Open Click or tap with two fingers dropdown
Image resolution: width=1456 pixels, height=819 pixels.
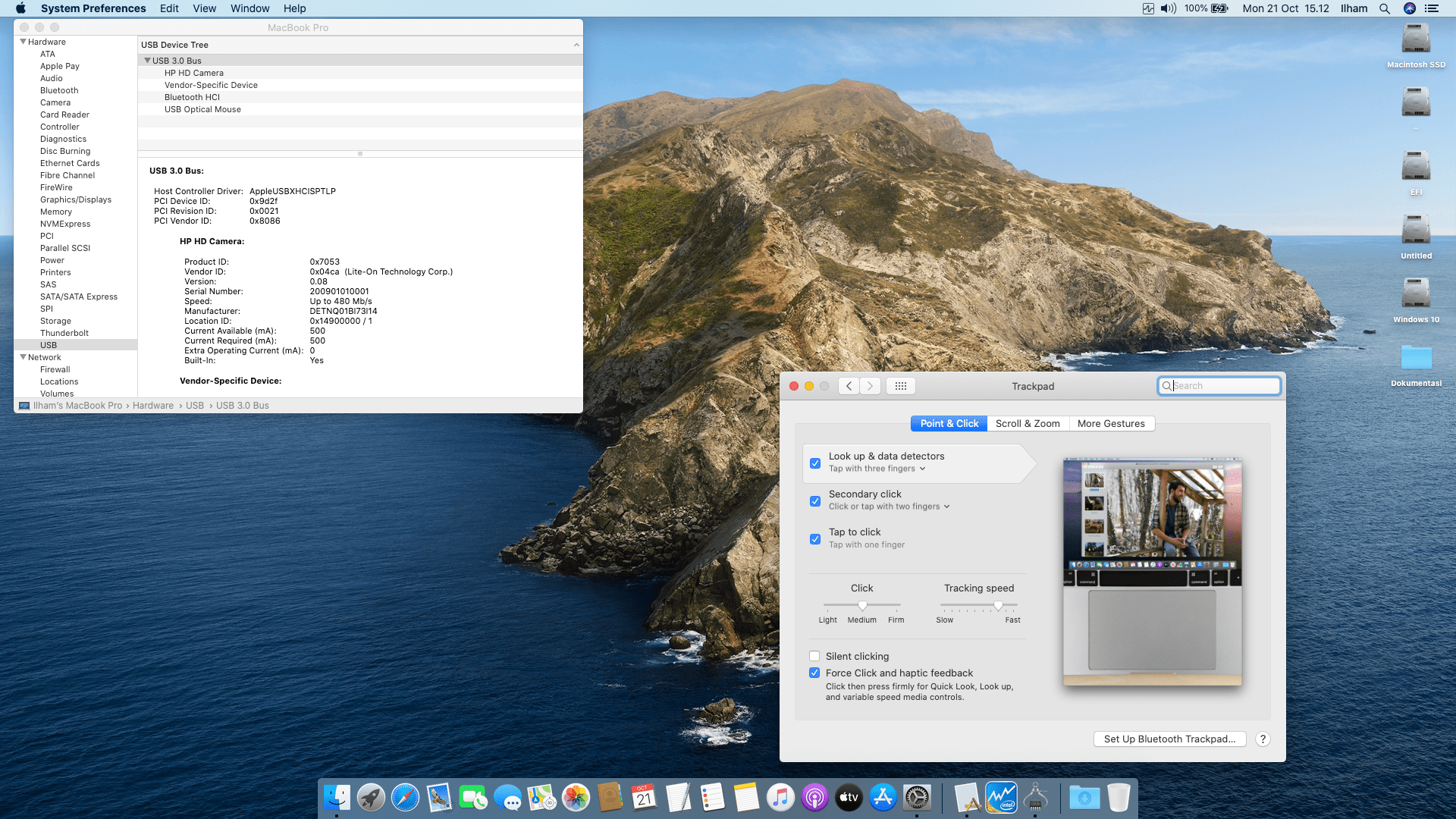click(x=889, y=507)
